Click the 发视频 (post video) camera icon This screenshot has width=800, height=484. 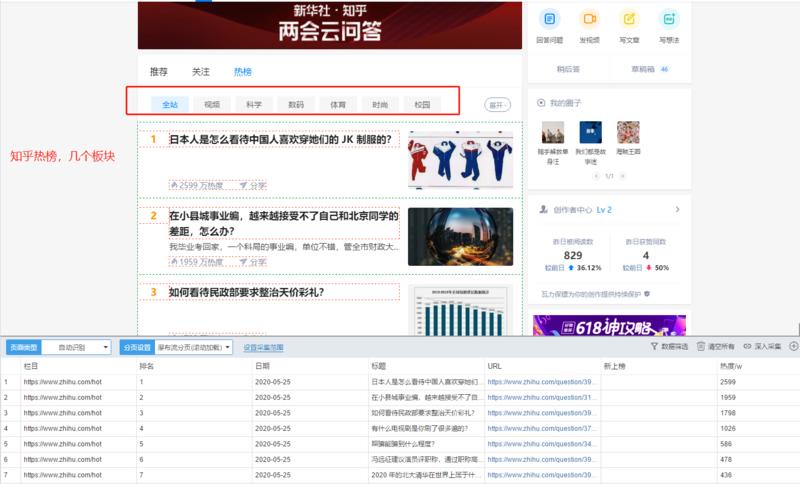point(589,19)
